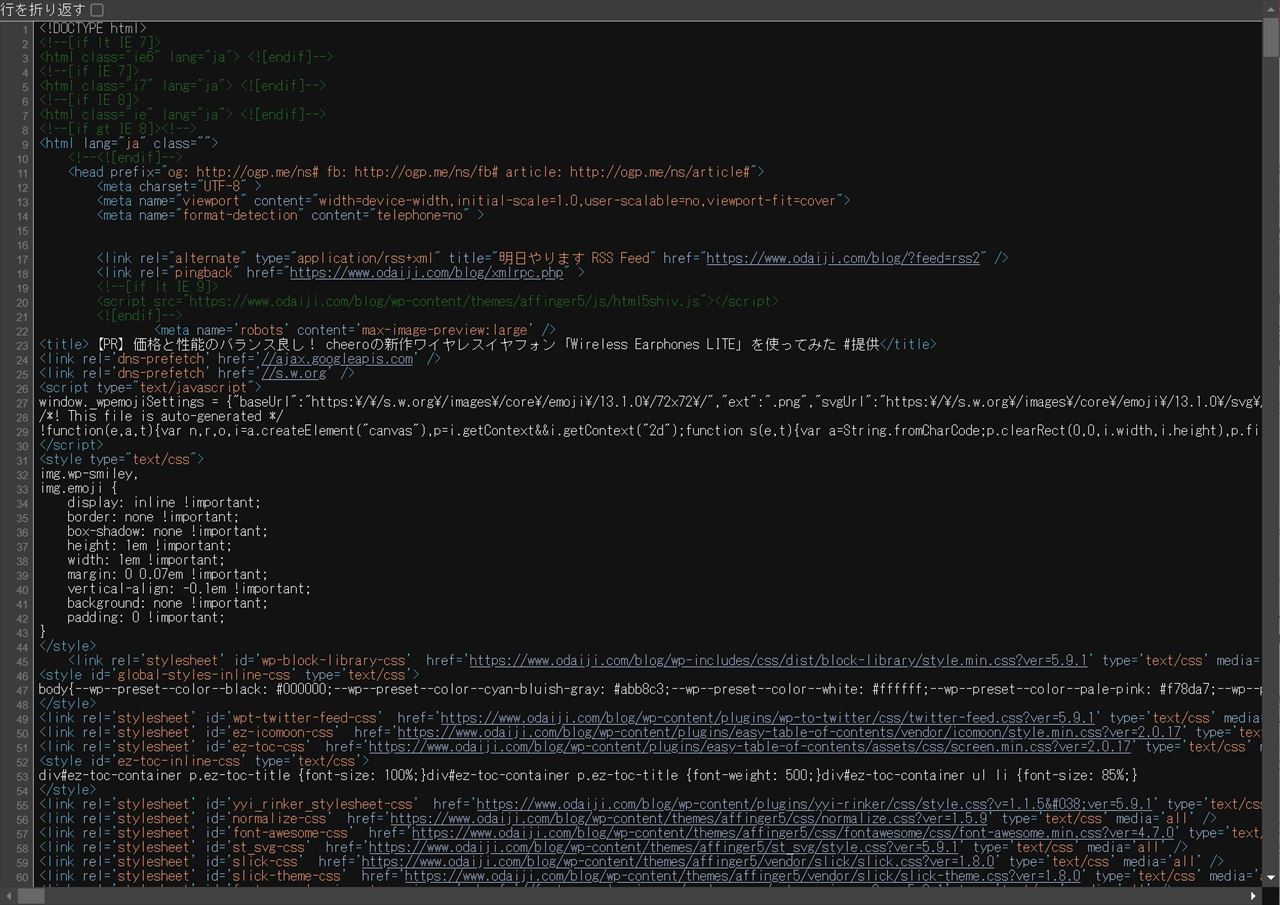Click the 'vertical-align: -0.1em !important;' line
This screenshot has height=905, width=1280.
click(189, 588)
